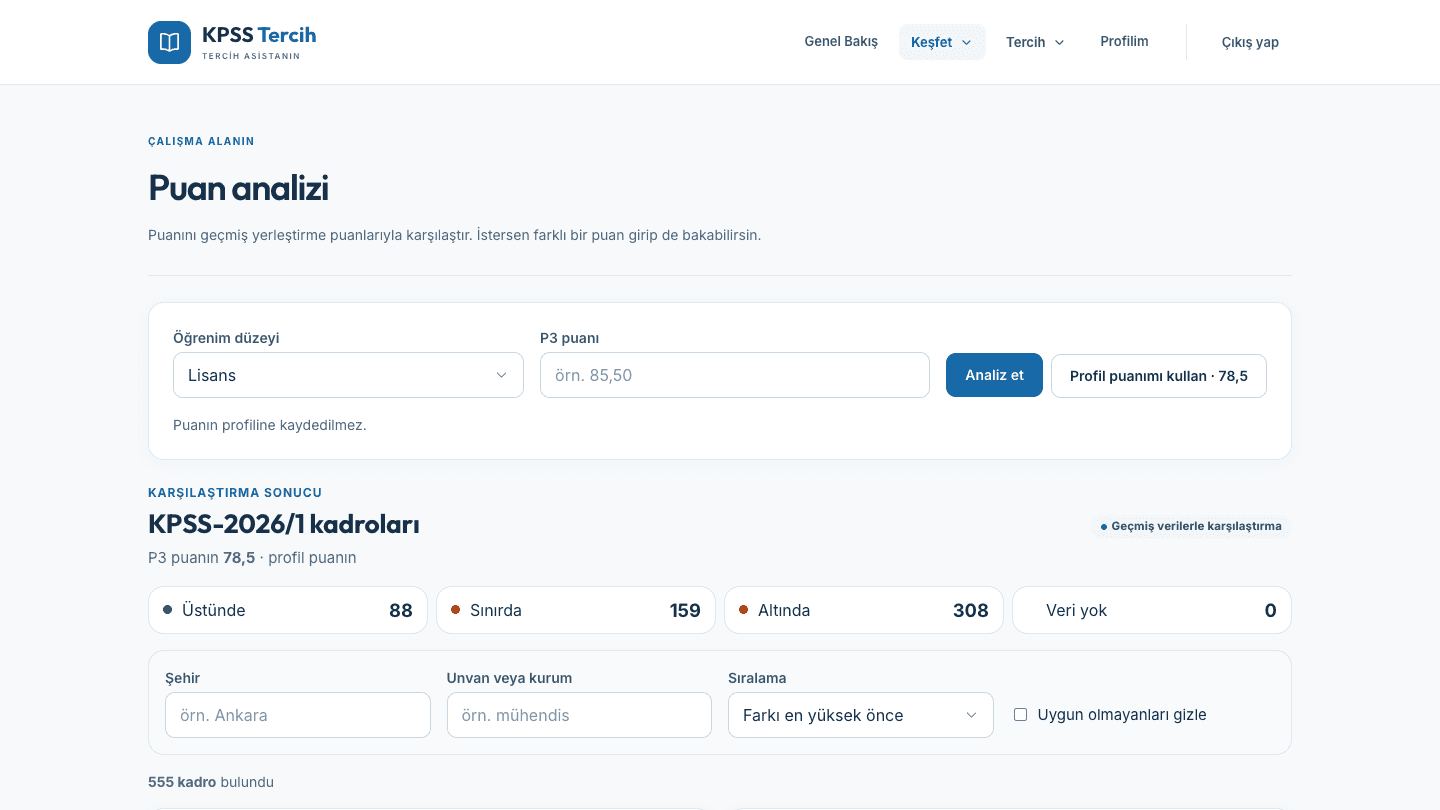Click the 555 kadro bulundu text
Screen dimensions: 1440x810
point(211,782)
